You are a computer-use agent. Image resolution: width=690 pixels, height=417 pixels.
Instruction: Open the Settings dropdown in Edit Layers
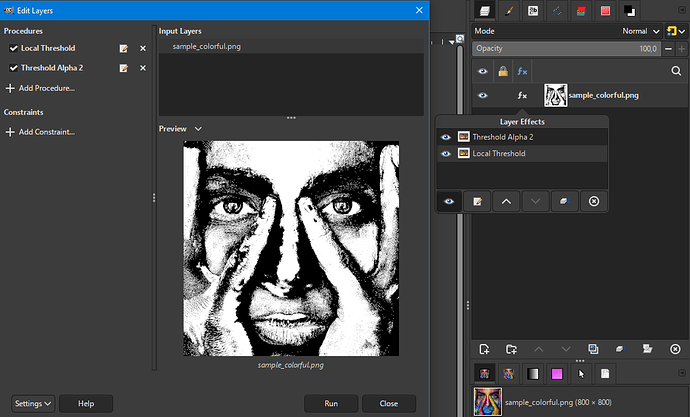[x=33, y=403]
